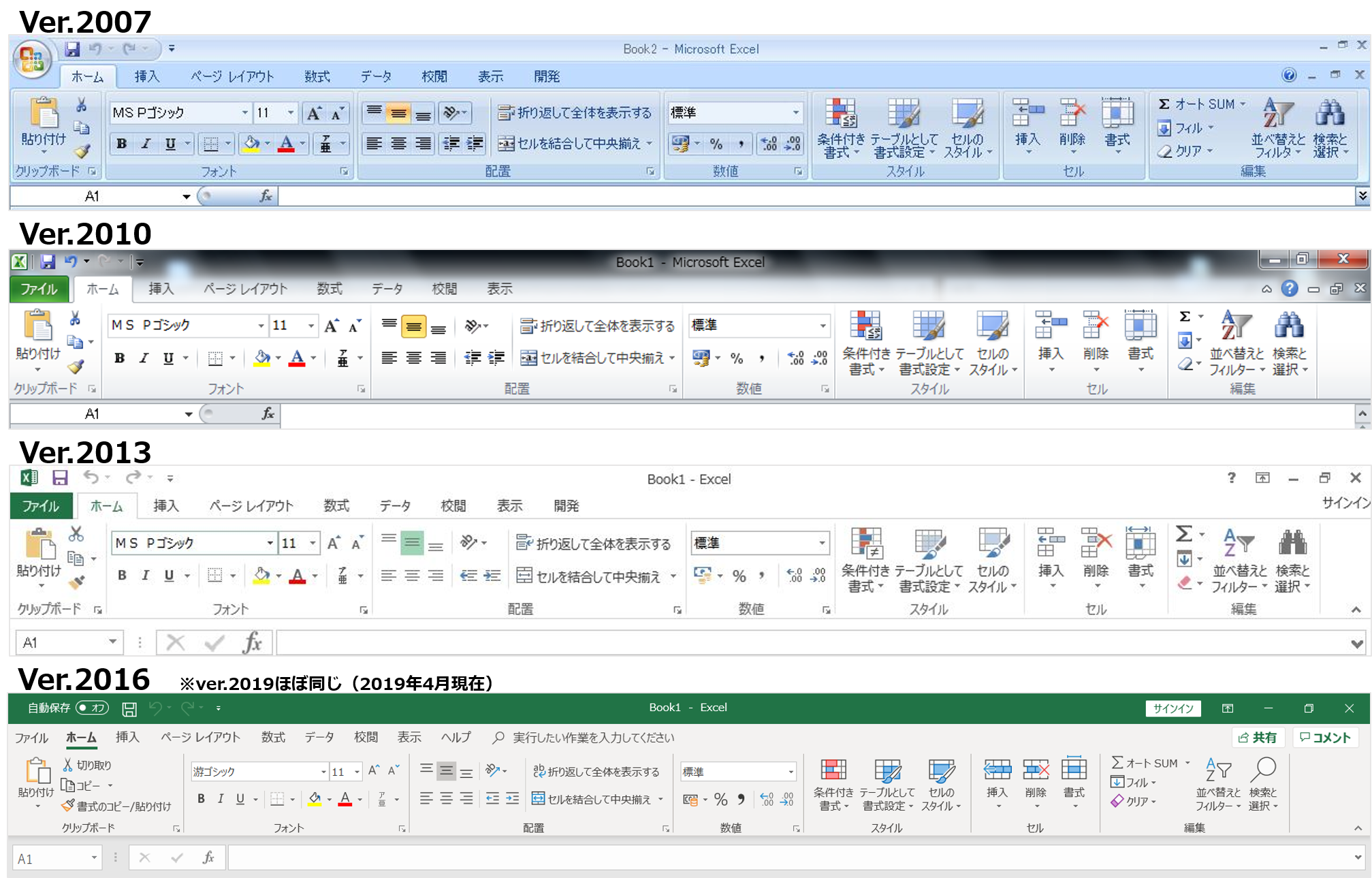
Task: Click Save icon in Excel 2016 title bar
Action: point(129,709)
